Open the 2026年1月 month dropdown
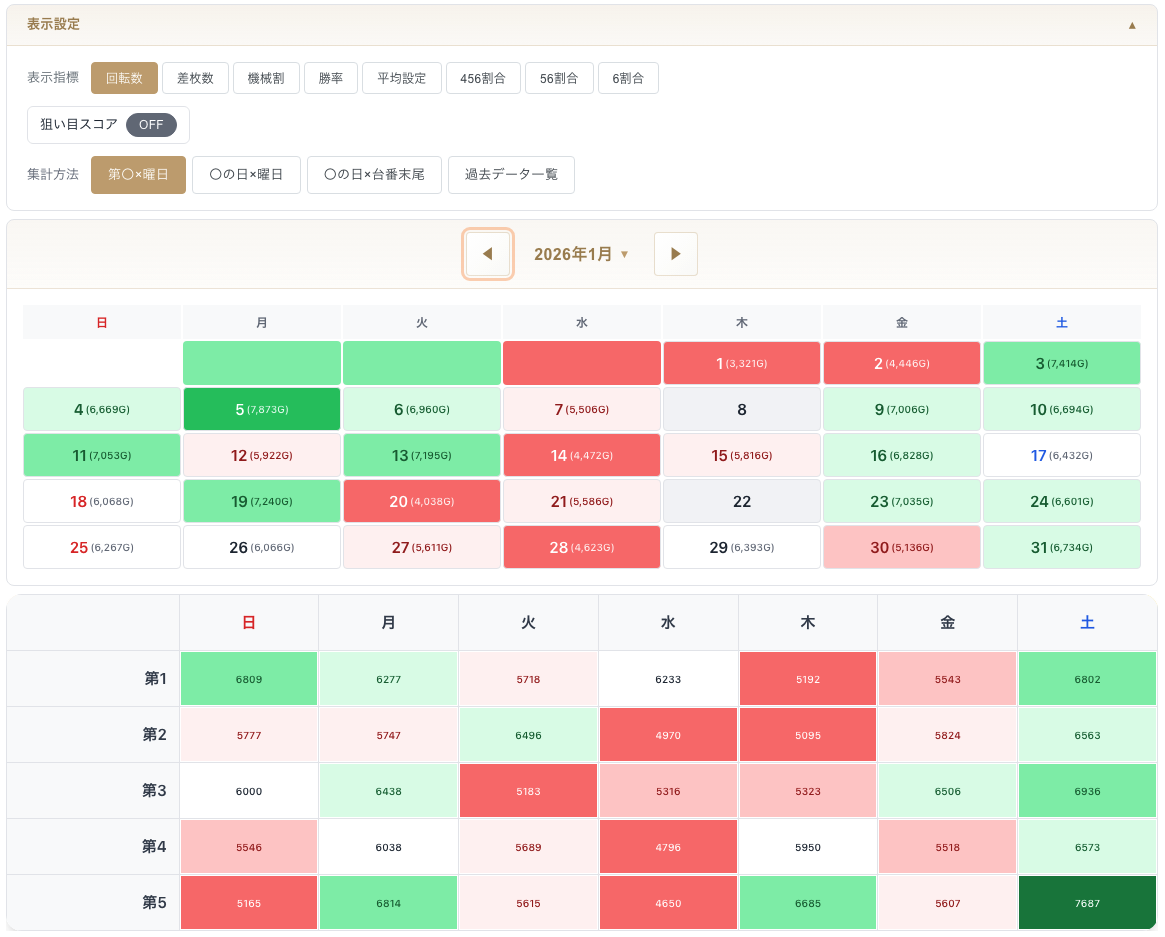Image resolution: width=1165 pixels, height=937 pixels. (581, 254)
